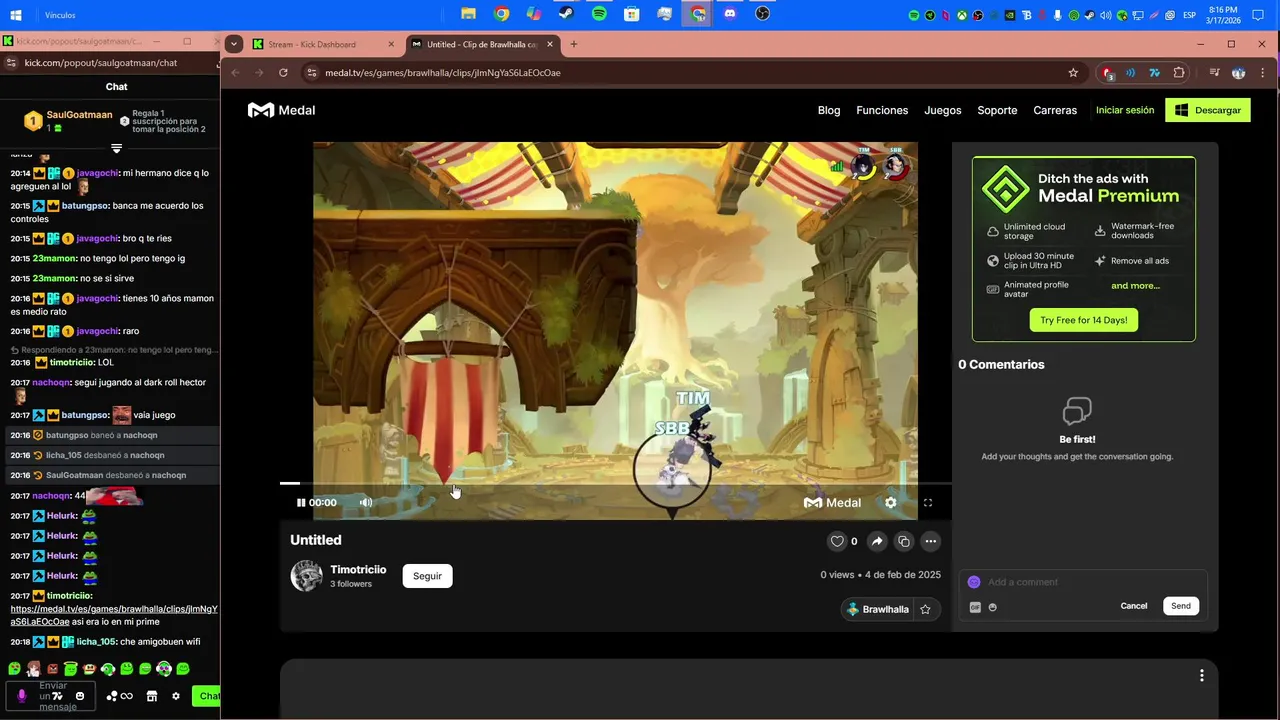
Task: Open the emoji picker in Kick chat input
Action: tap(80, 696)
